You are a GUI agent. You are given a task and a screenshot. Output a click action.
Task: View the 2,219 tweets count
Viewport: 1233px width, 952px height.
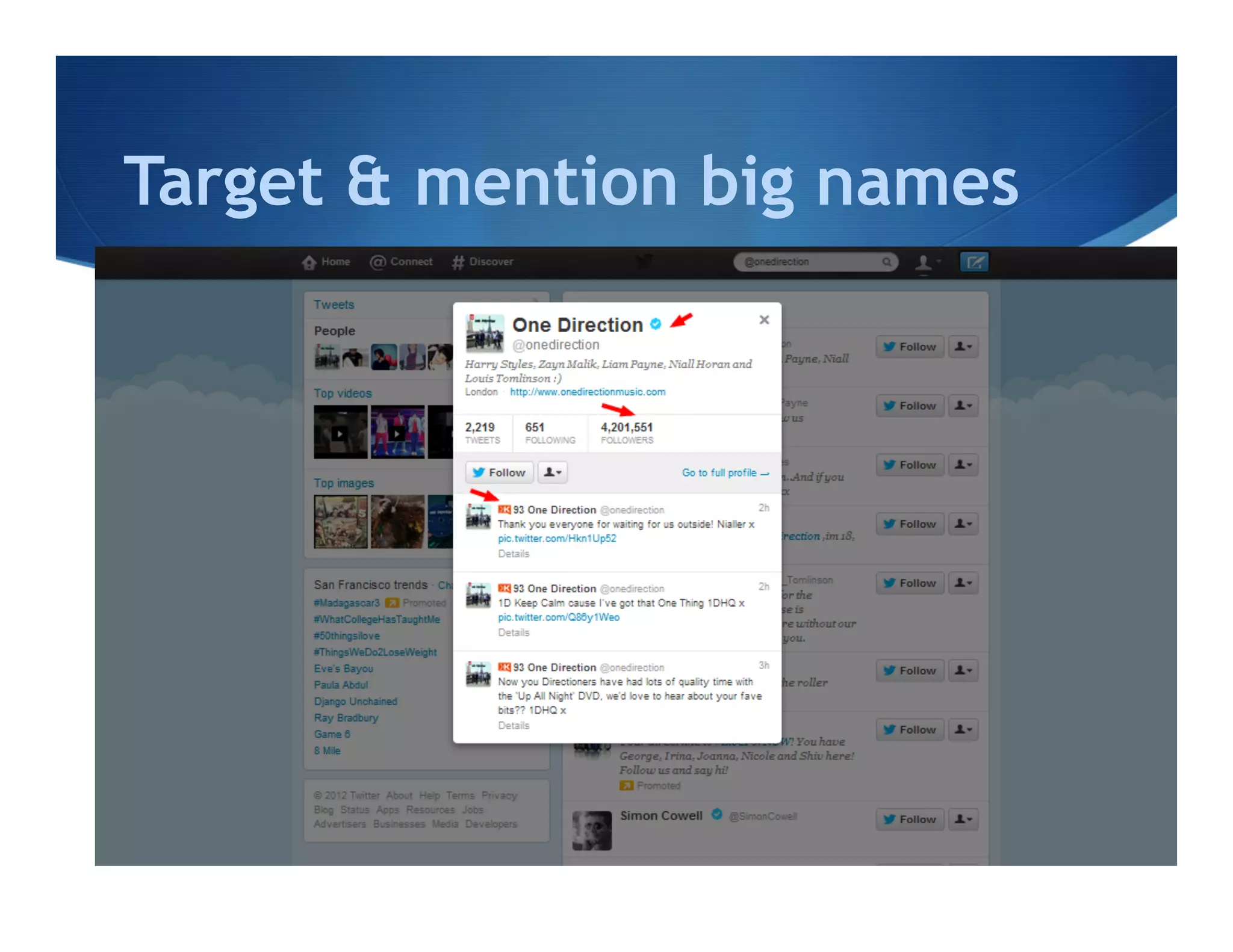482,433
